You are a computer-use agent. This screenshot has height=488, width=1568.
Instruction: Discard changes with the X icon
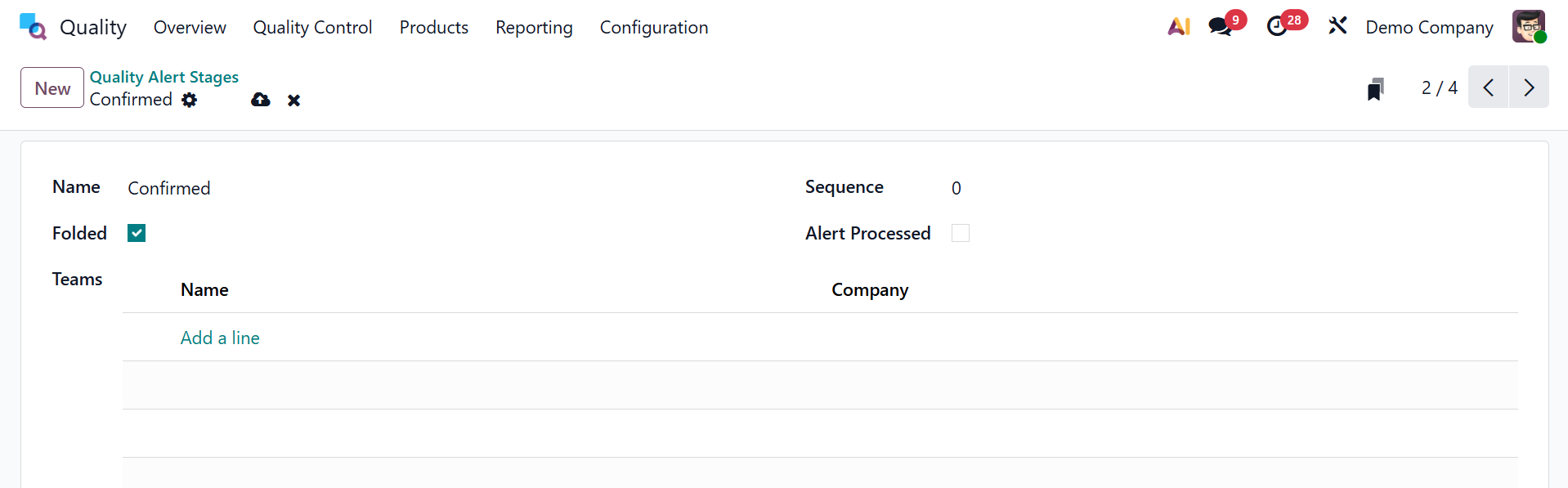(294, 101)
